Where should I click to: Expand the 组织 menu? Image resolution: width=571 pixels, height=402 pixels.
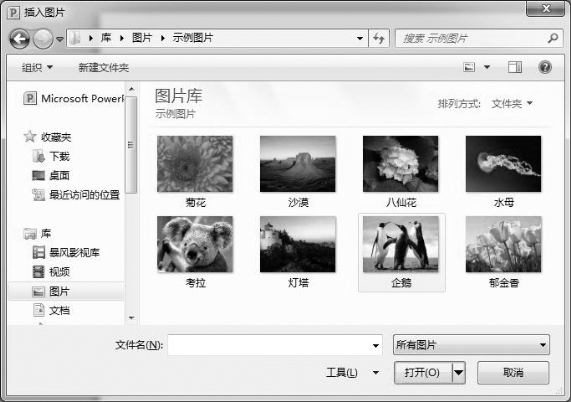point(37,67)
